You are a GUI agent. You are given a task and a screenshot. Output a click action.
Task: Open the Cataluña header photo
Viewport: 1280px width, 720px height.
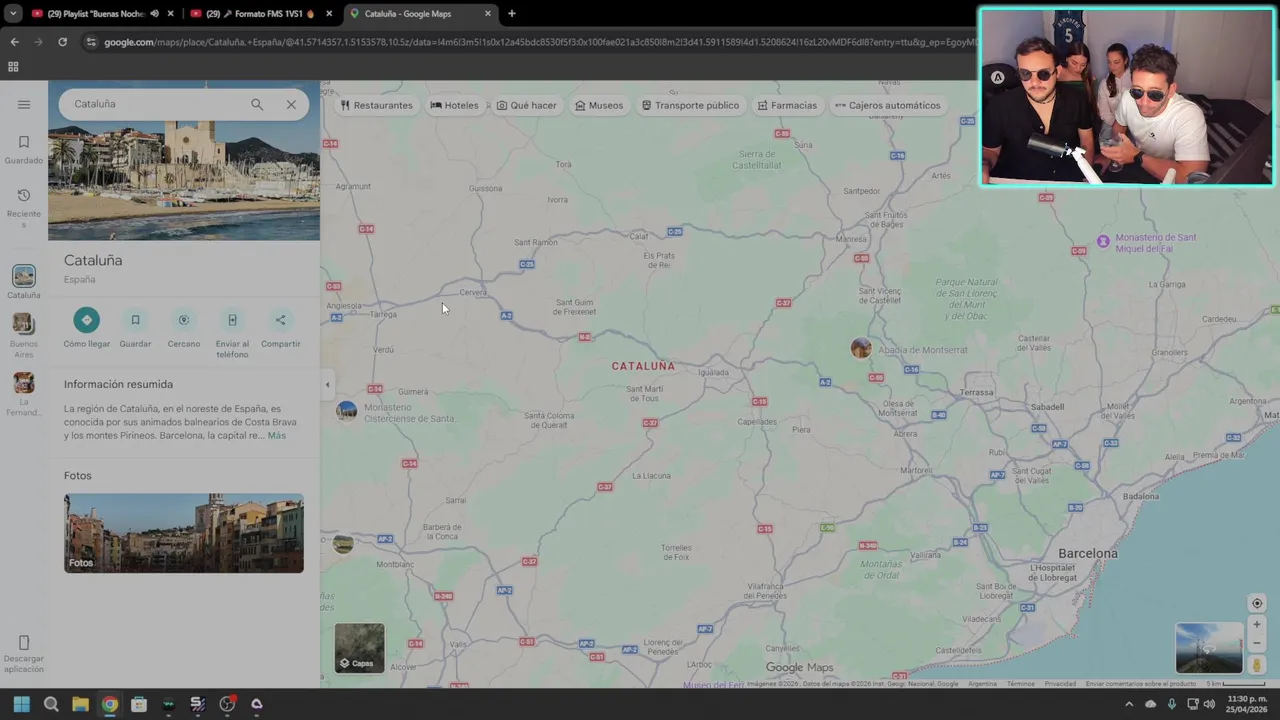(x=184, y=160)
